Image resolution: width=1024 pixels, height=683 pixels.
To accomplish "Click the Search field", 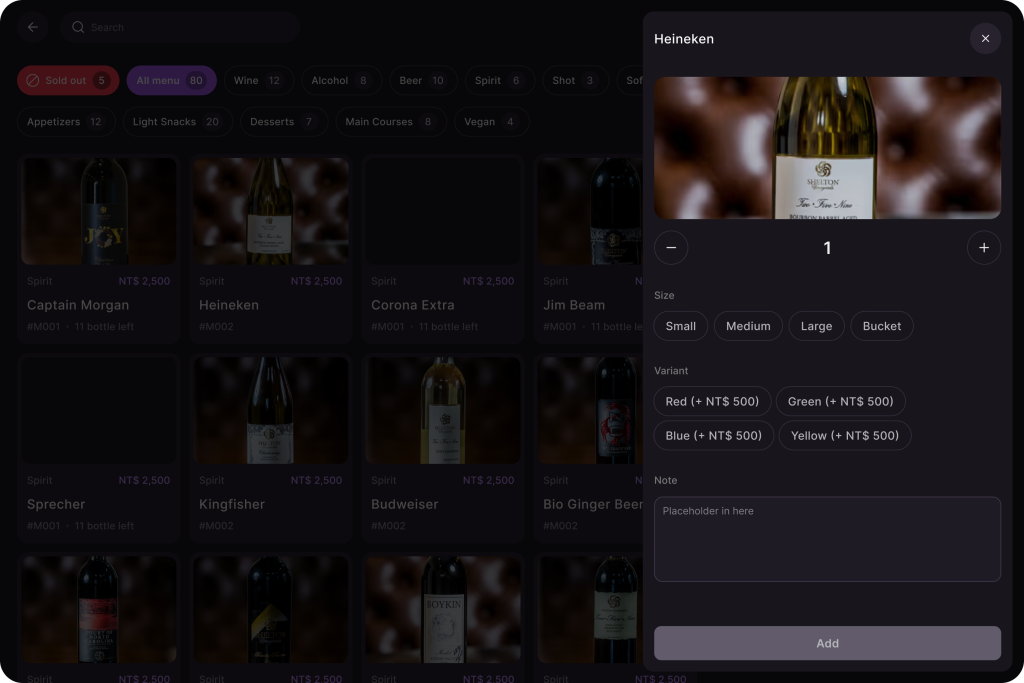I will 180,27.
